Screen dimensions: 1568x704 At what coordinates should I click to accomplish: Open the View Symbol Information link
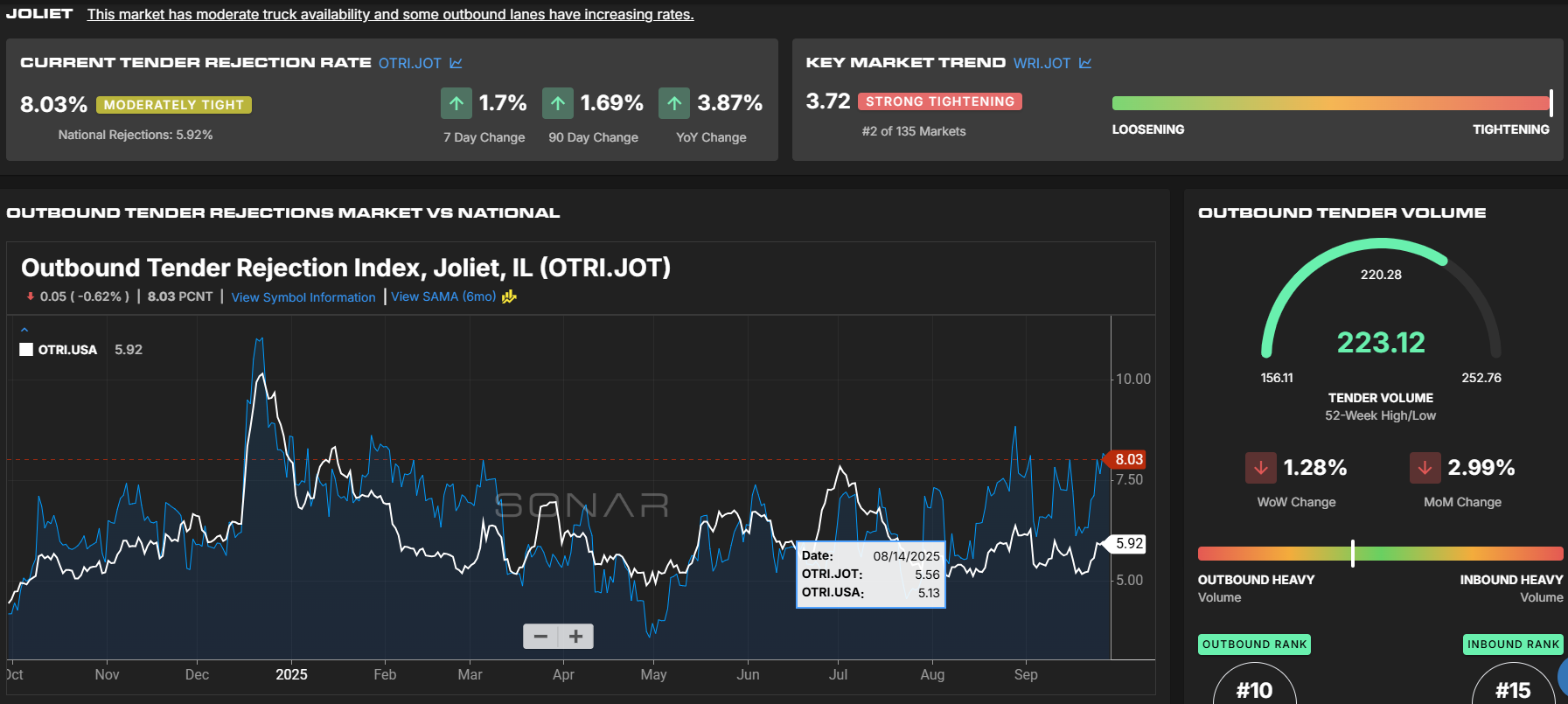303,297
